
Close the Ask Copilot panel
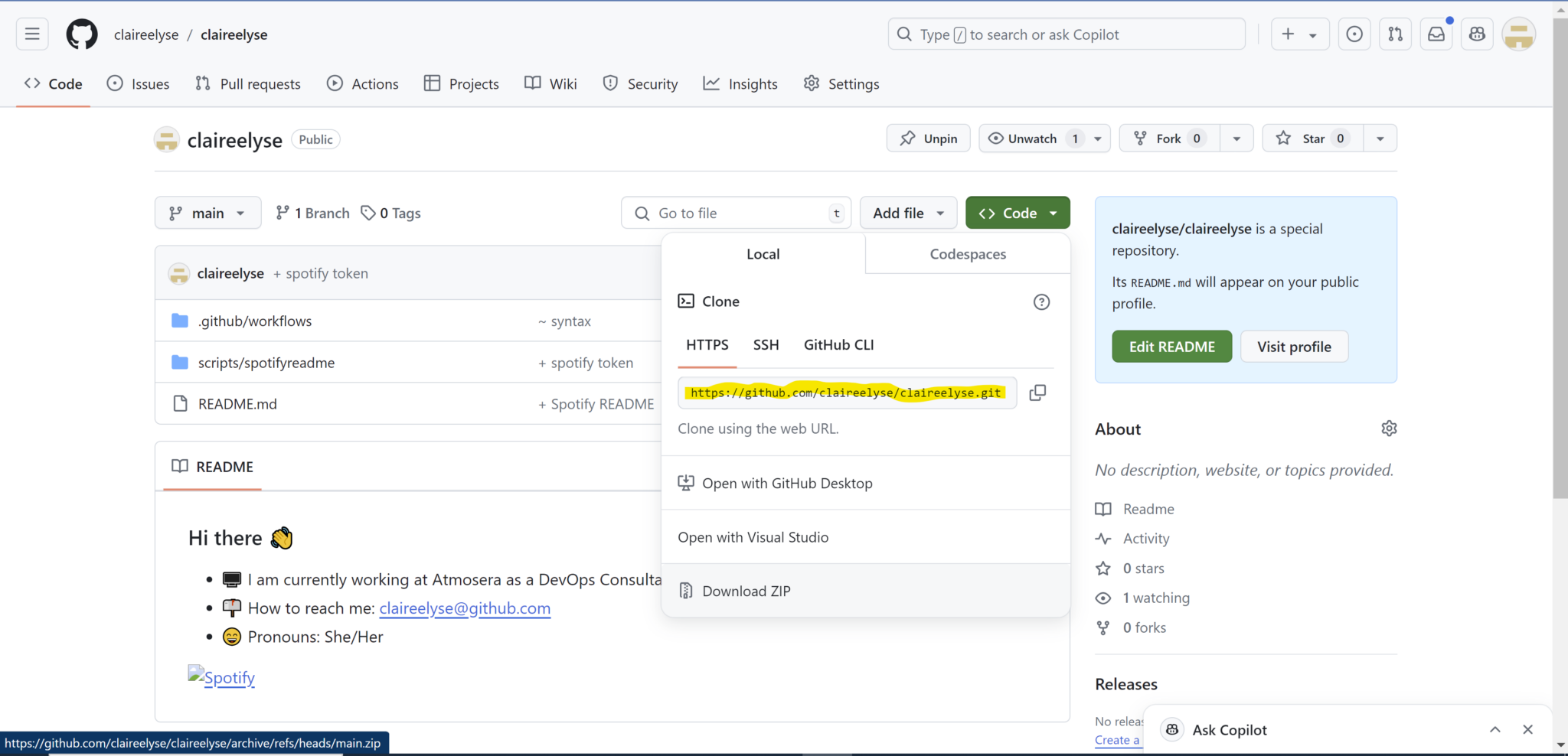pos(1527,729)
